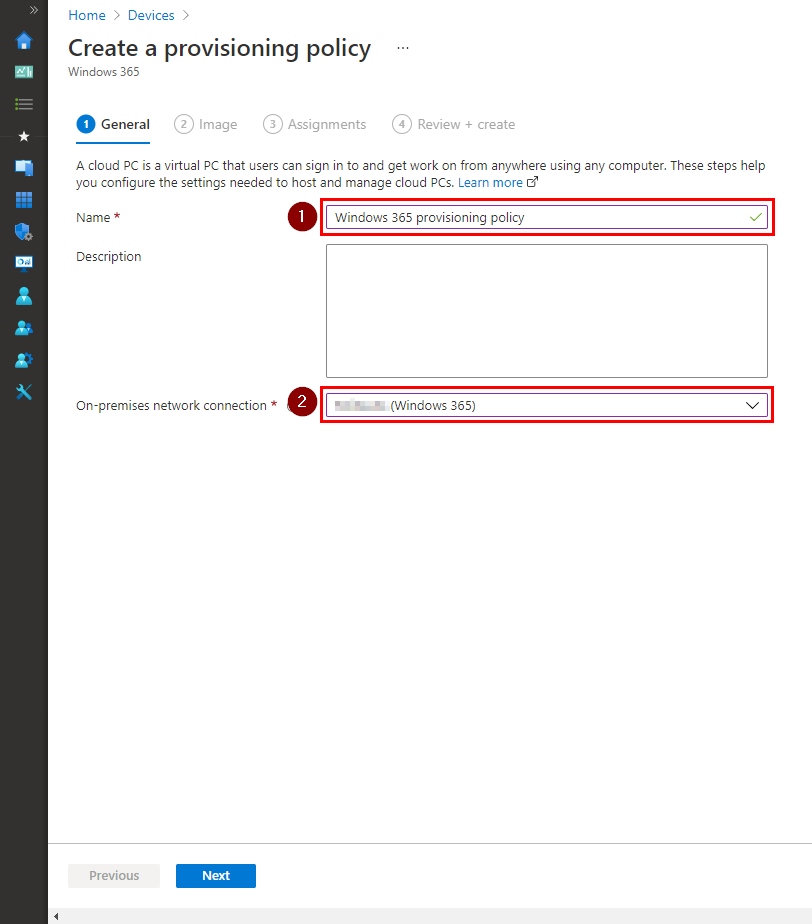Click the Favorites star icon
This screenshot has width=812, height=924.
(24, 137)
